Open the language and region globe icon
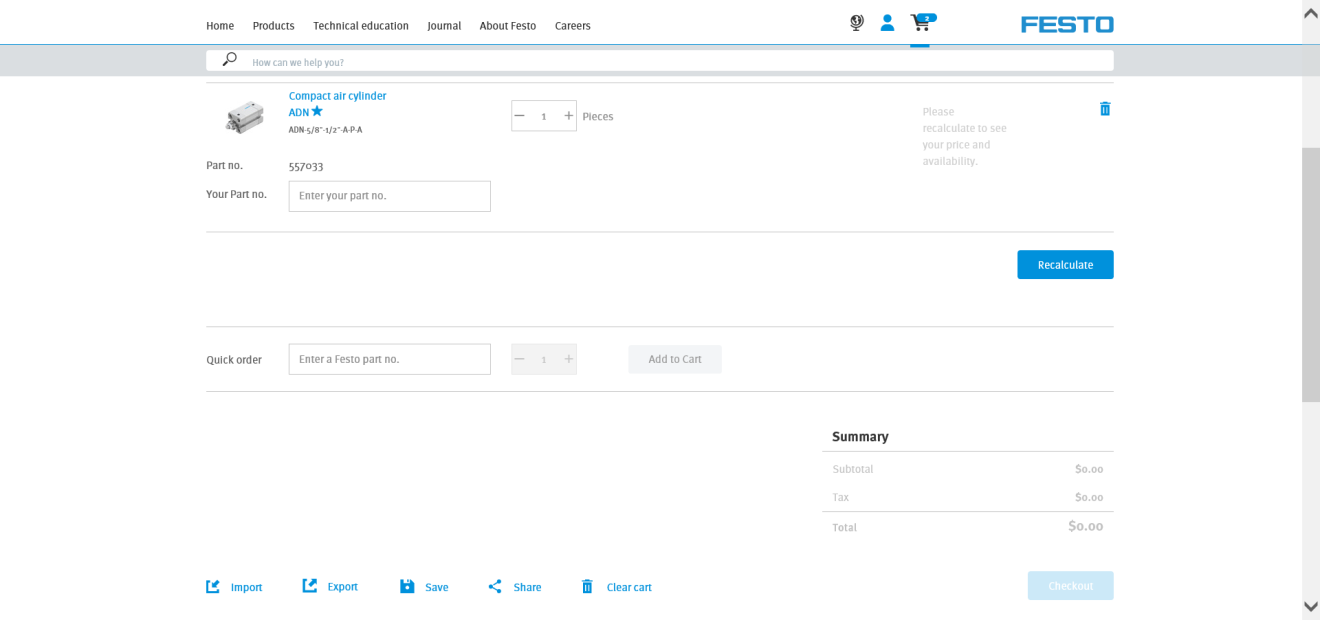Viewport: 1320px width, 620px height. 856,22
